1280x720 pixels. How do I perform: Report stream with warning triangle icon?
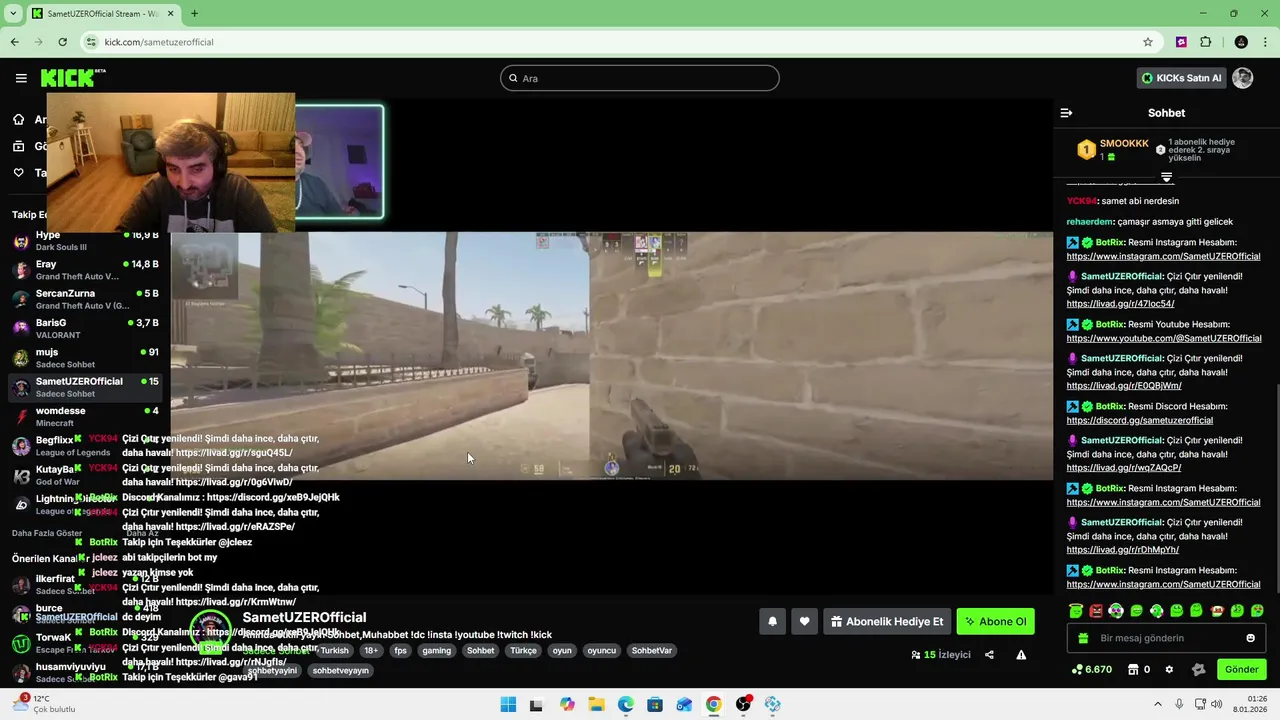coord(1021,655)
